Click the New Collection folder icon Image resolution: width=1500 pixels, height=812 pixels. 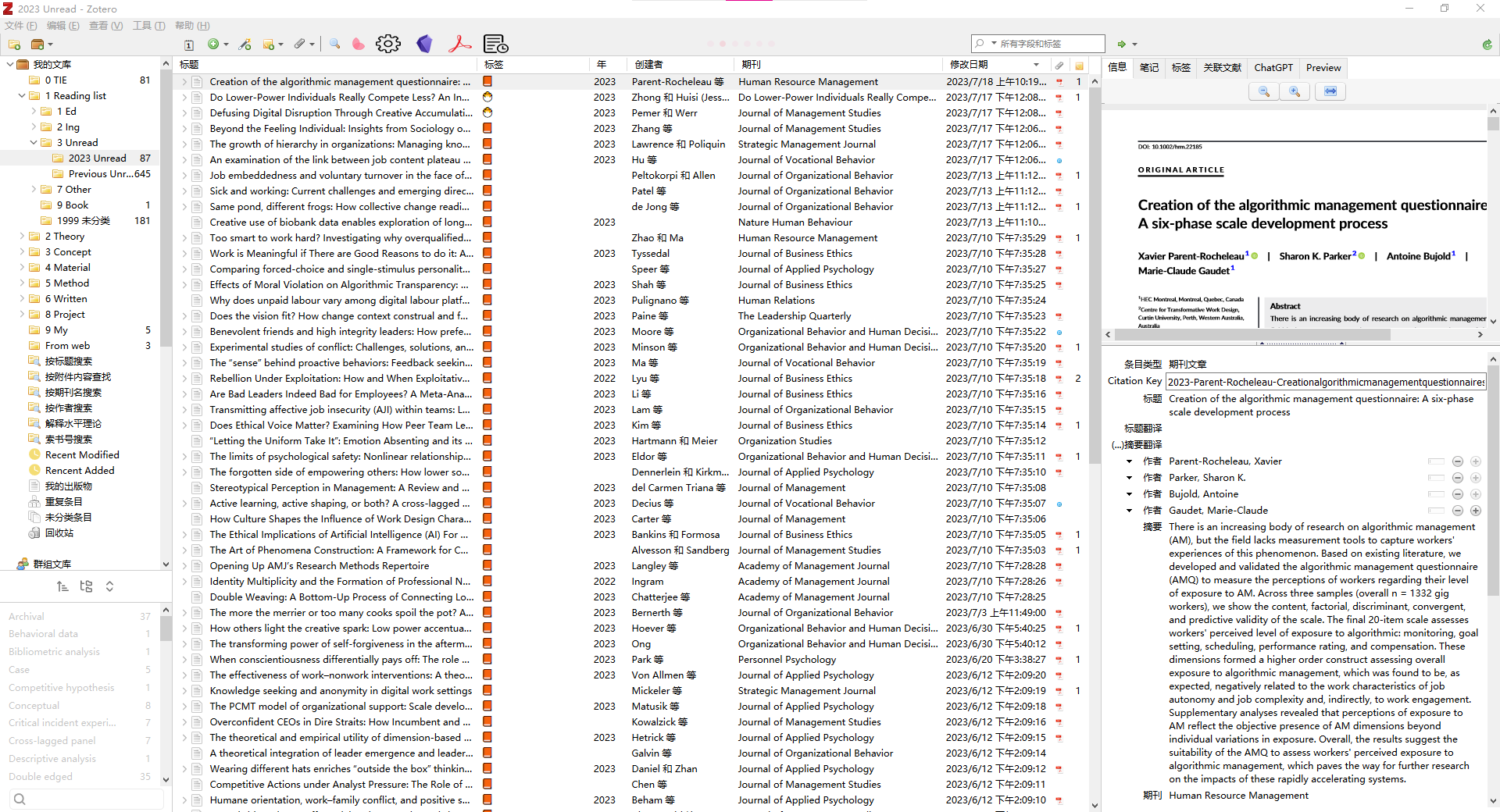coord(14,45)
